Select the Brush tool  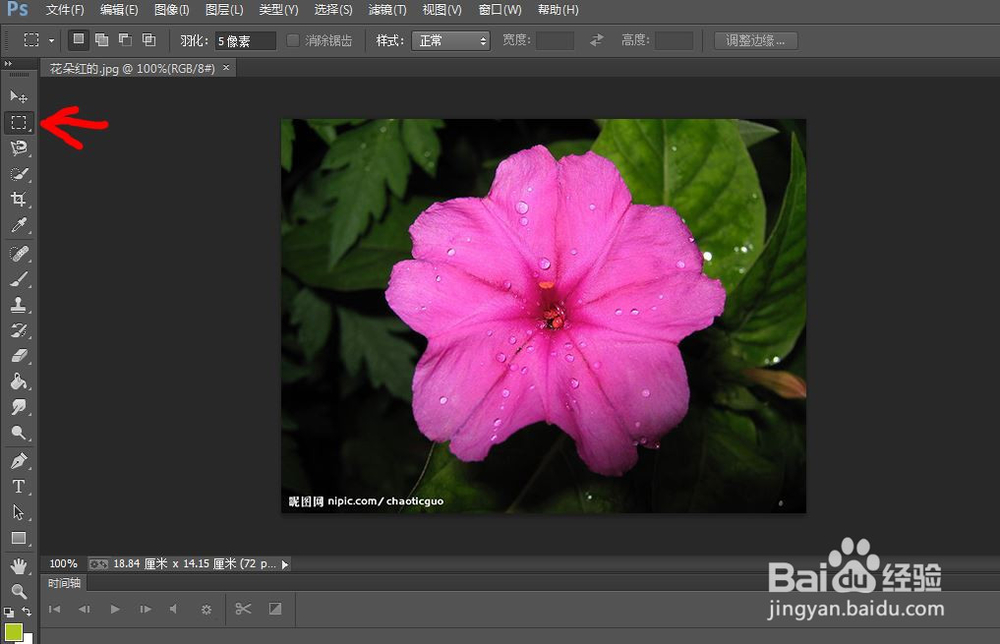click(x=18, y=279)
